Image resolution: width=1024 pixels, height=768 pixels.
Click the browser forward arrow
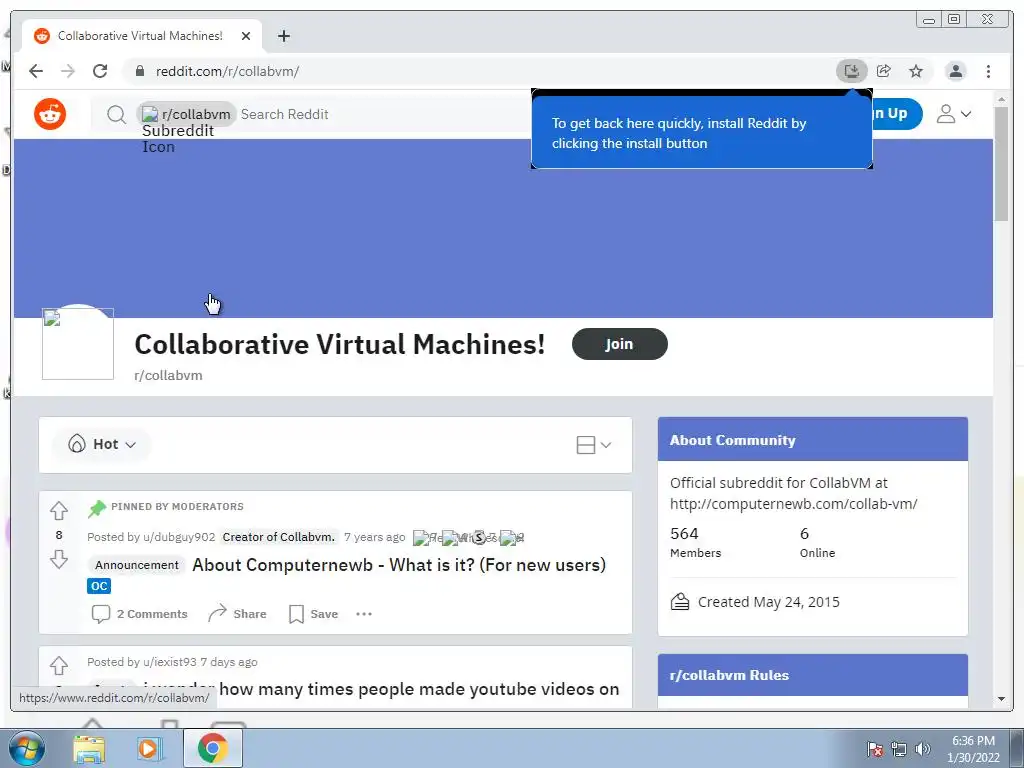(68, 71)
